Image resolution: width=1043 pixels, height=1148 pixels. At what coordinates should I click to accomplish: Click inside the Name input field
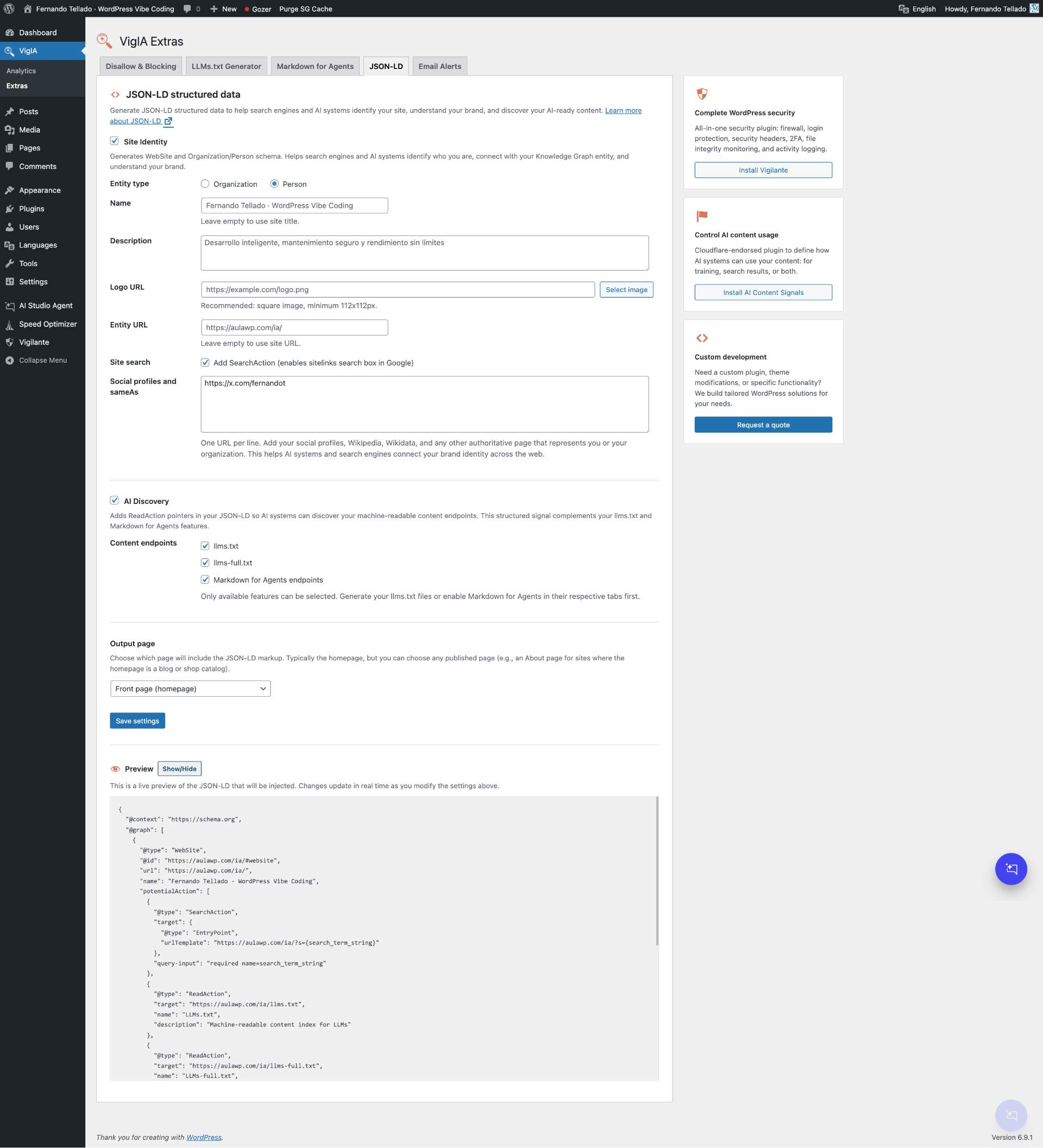pyautogui.click(x=294, y=205)
